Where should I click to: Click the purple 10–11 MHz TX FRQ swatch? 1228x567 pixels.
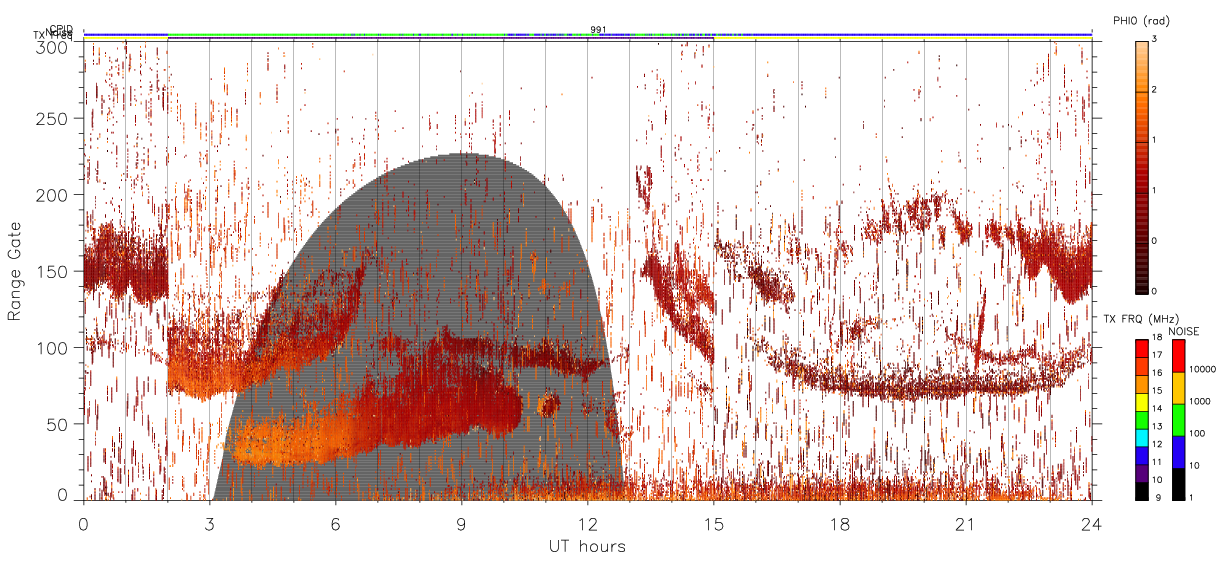tap(1142, 473)
